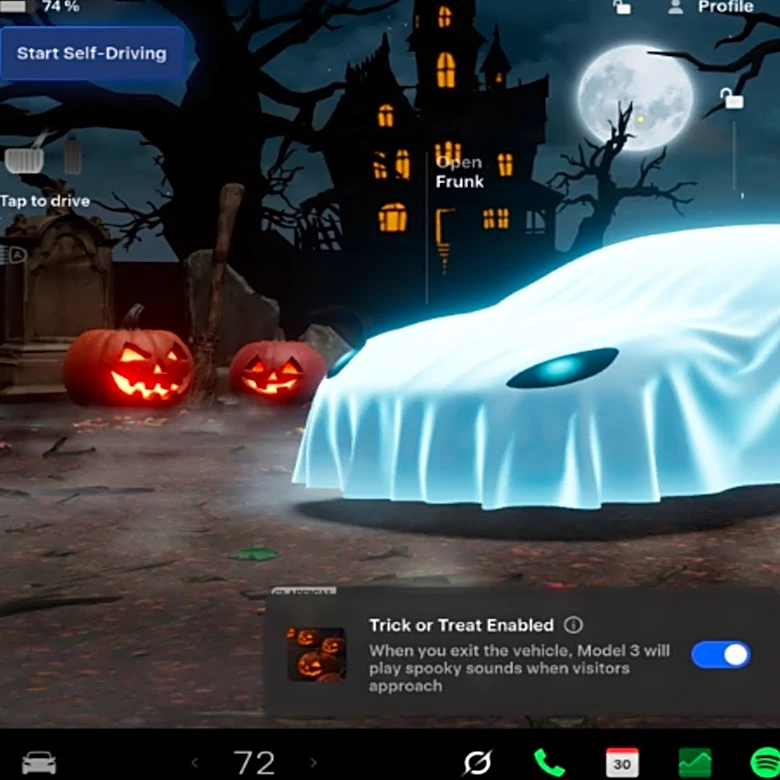The height and width of the screenshot is (780, 780).
Task: Increase temperature with right arrow
Action: (313, 762)
